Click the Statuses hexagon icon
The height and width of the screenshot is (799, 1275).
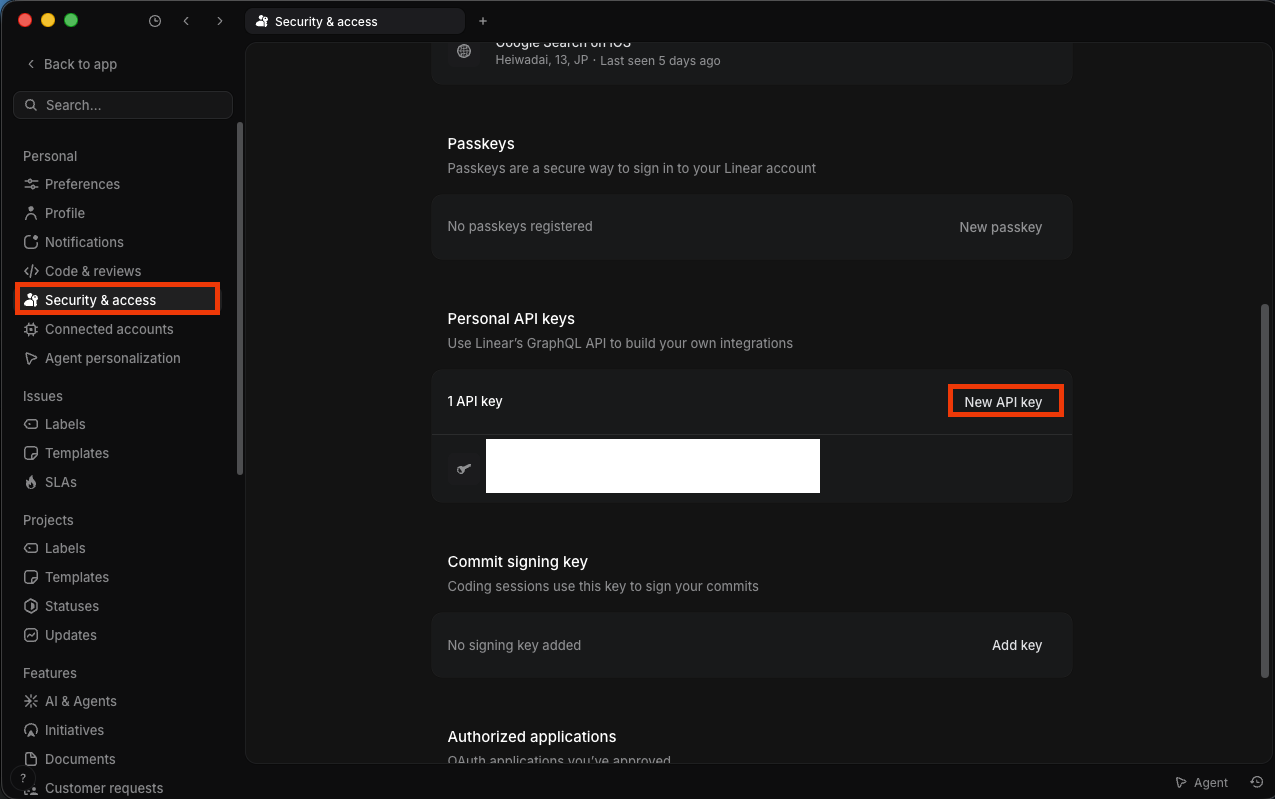click(x=31, y=606)
